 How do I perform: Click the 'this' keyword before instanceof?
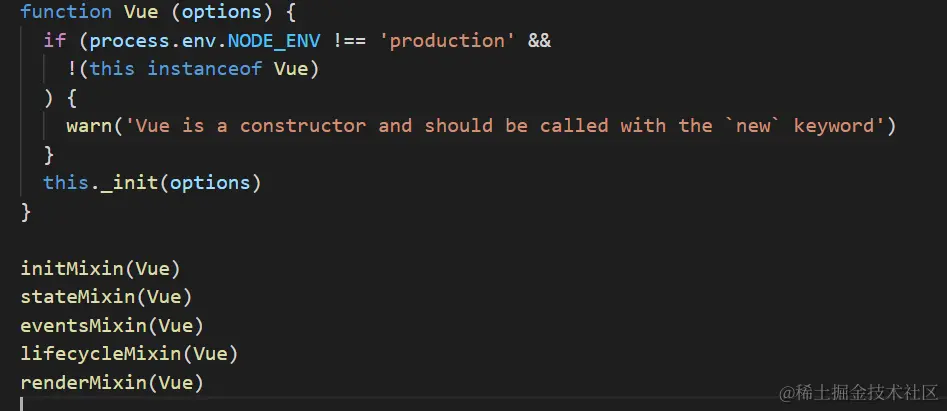click(112, 69)
